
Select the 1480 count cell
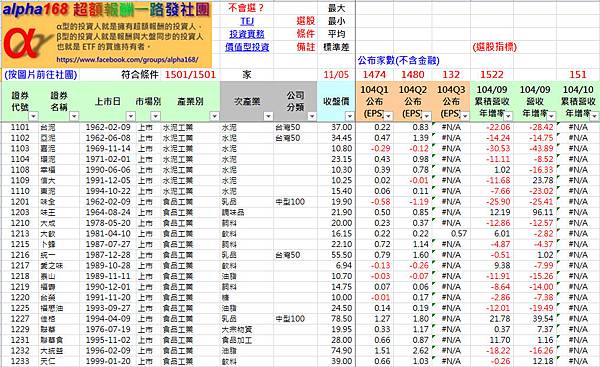[412, 75]
